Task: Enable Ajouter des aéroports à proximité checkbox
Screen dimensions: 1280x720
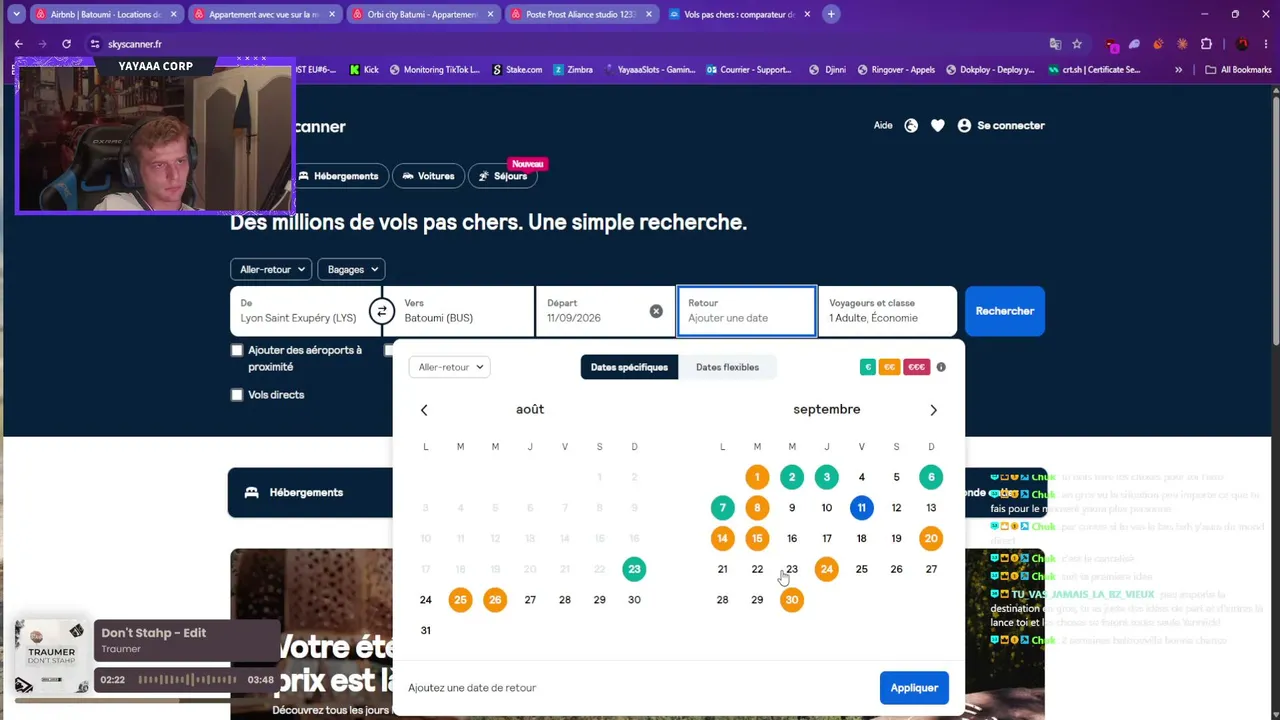Action: (237, 350)
